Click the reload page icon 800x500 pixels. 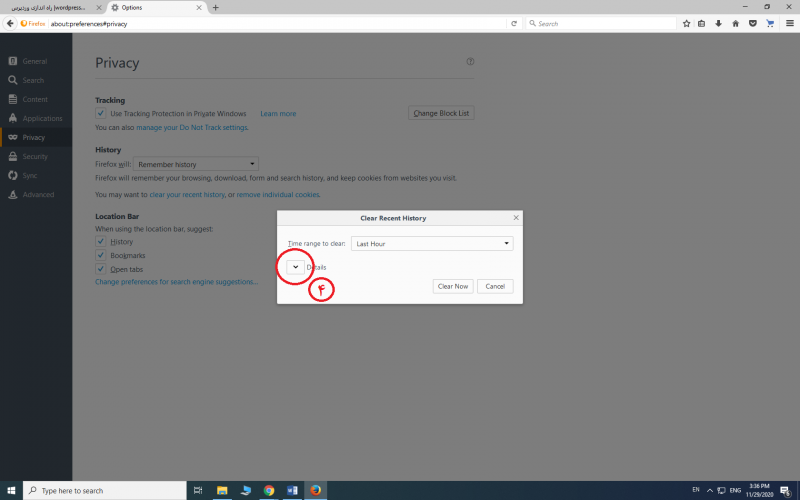click(x=514, y=23)
